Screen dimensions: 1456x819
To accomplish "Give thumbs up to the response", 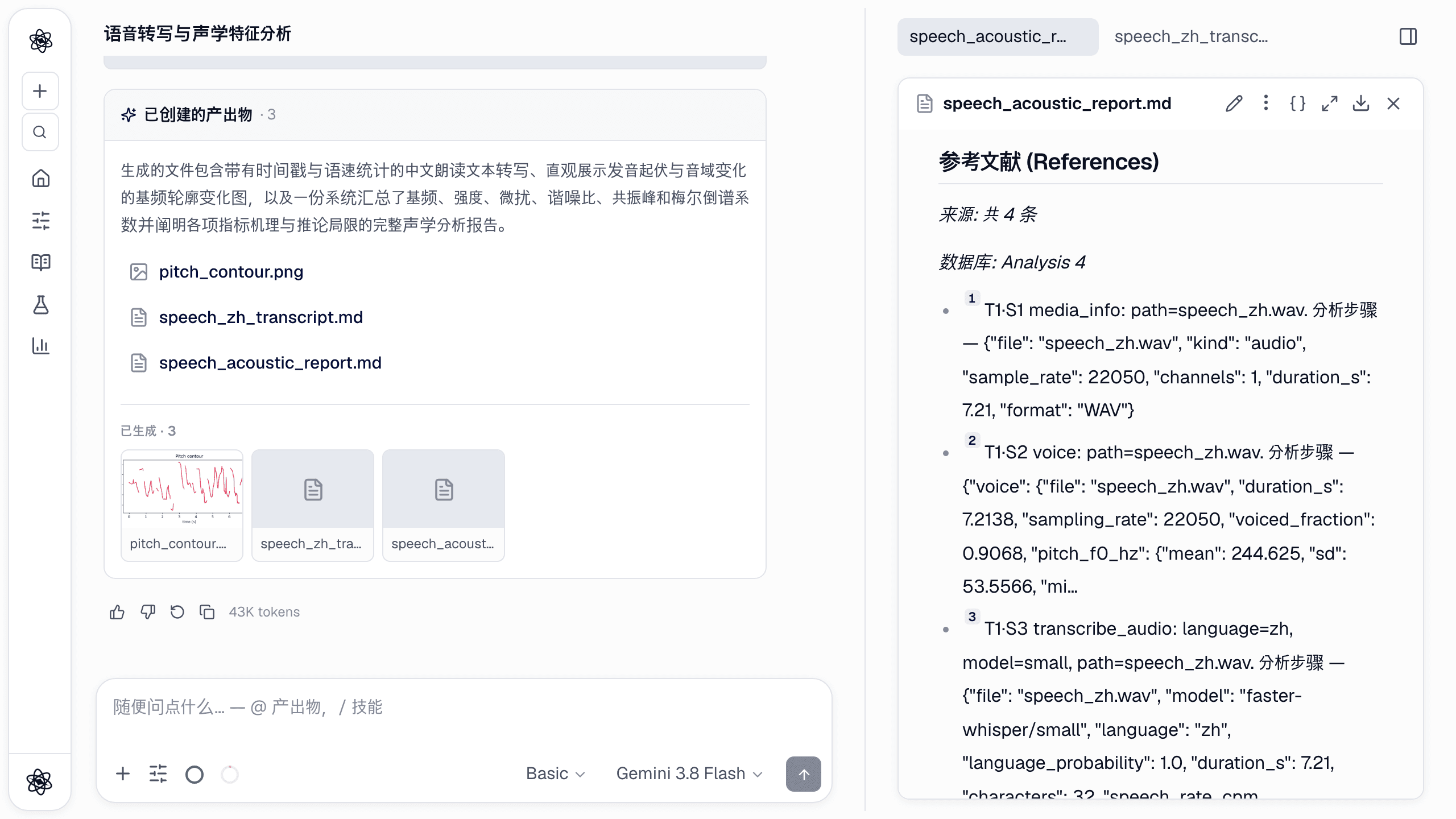I will (x=117, y=612).
